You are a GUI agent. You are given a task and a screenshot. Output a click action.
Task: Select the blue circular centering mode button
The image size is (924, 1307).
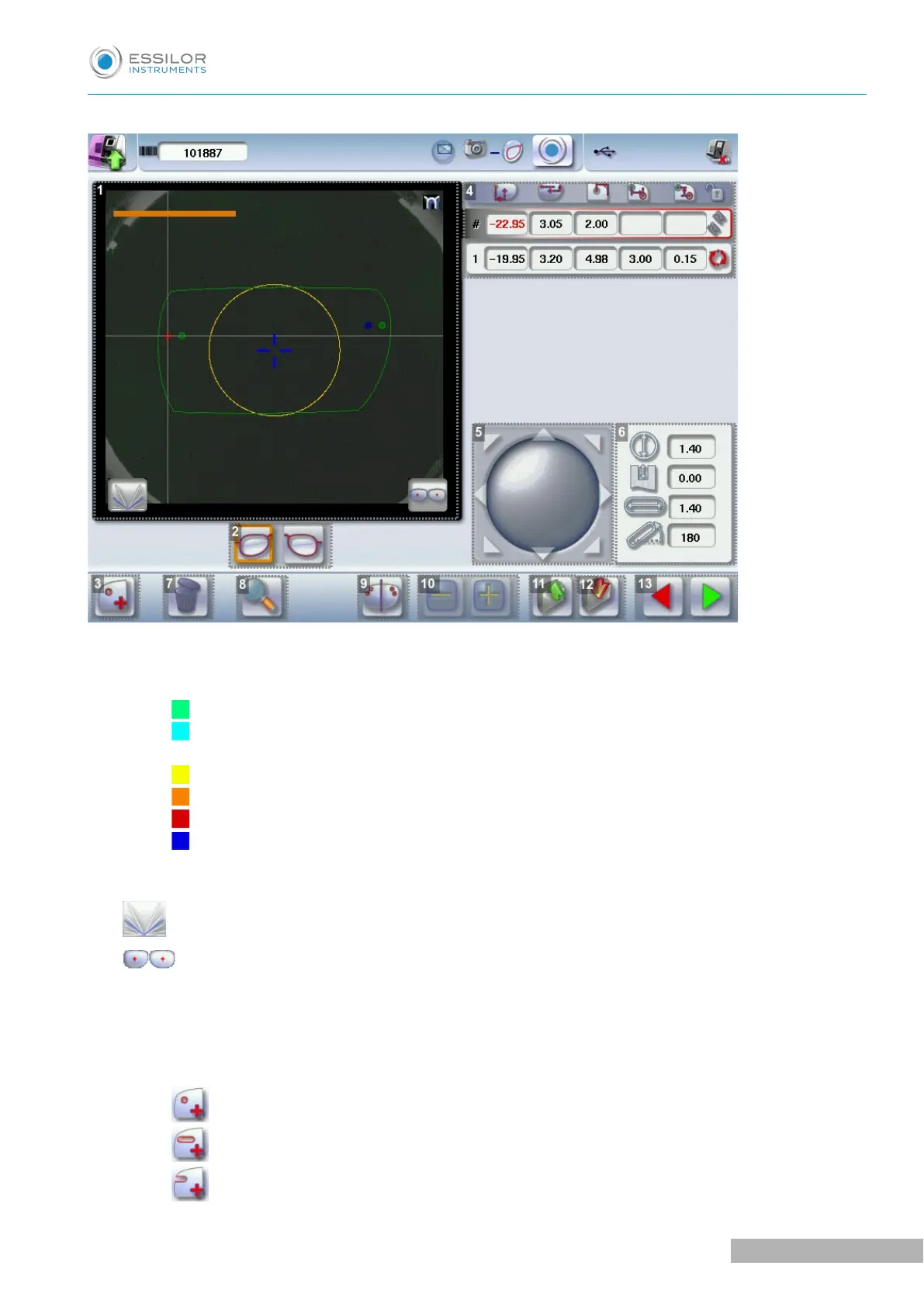click(x=552, y=151)
